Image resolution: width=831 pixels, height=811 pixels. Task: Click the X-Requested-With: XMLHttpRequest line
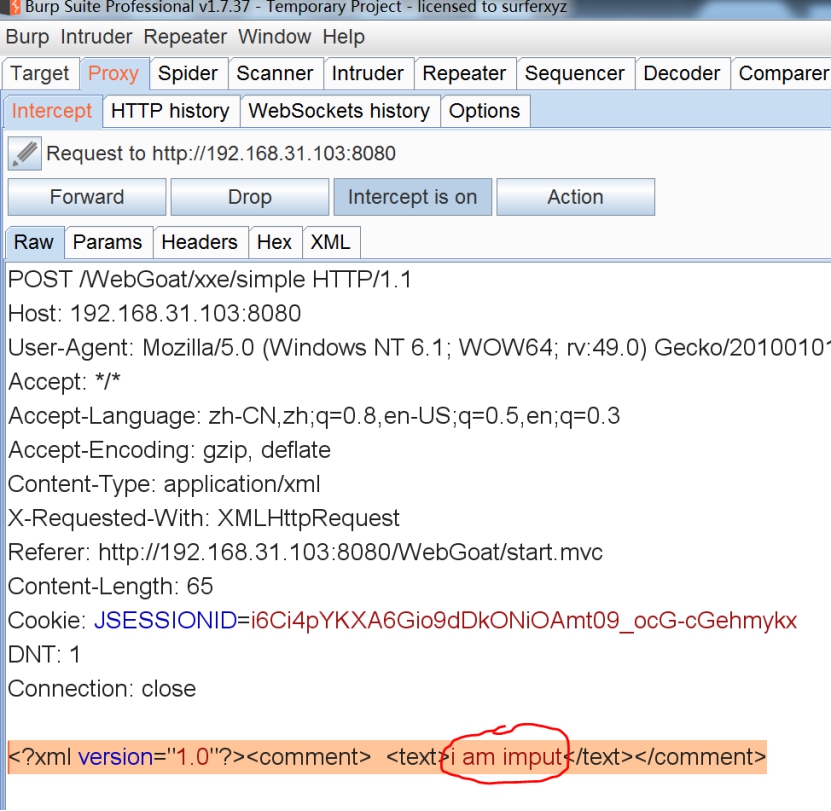204,518
